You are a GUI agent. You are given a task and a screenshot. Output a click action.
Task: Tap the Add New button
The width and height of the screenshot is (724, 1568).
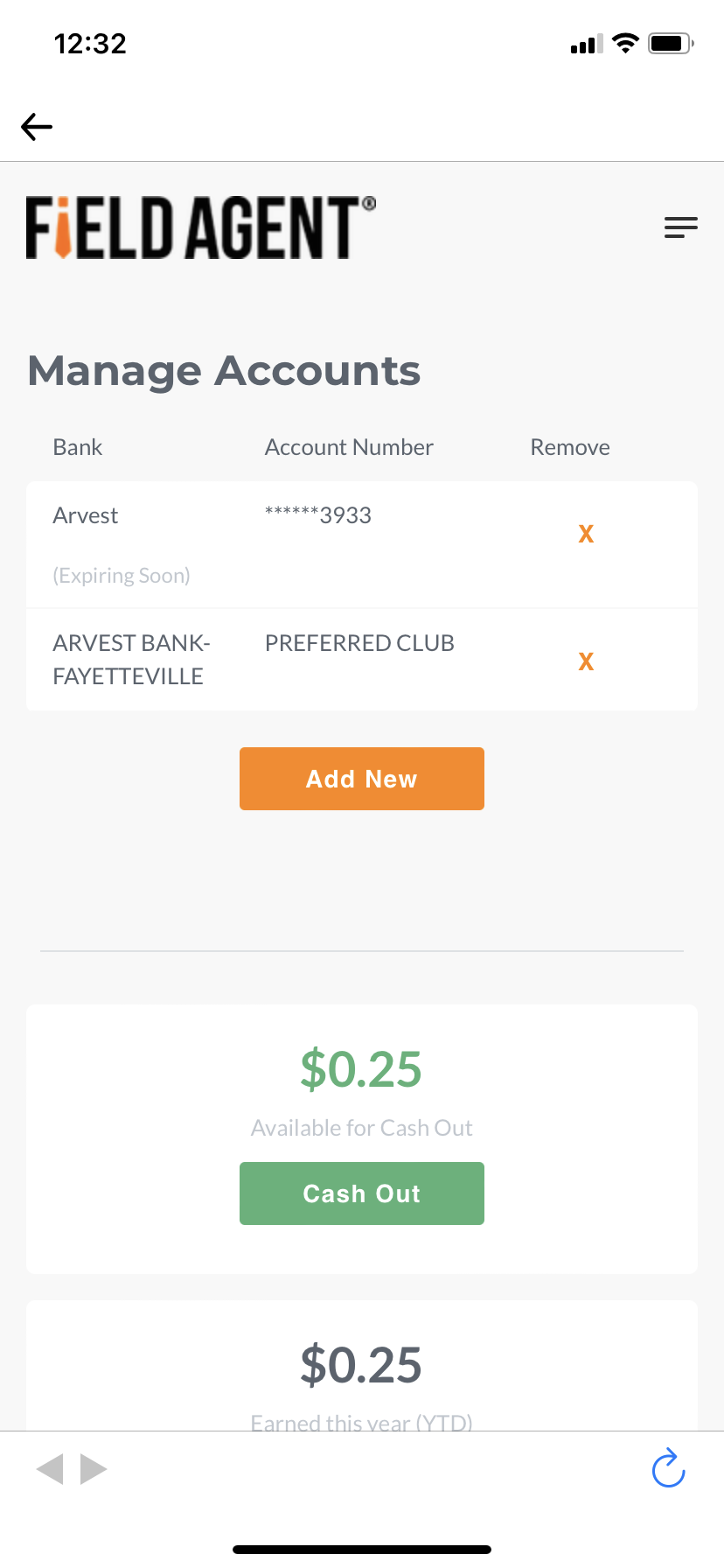pos(362,779)
